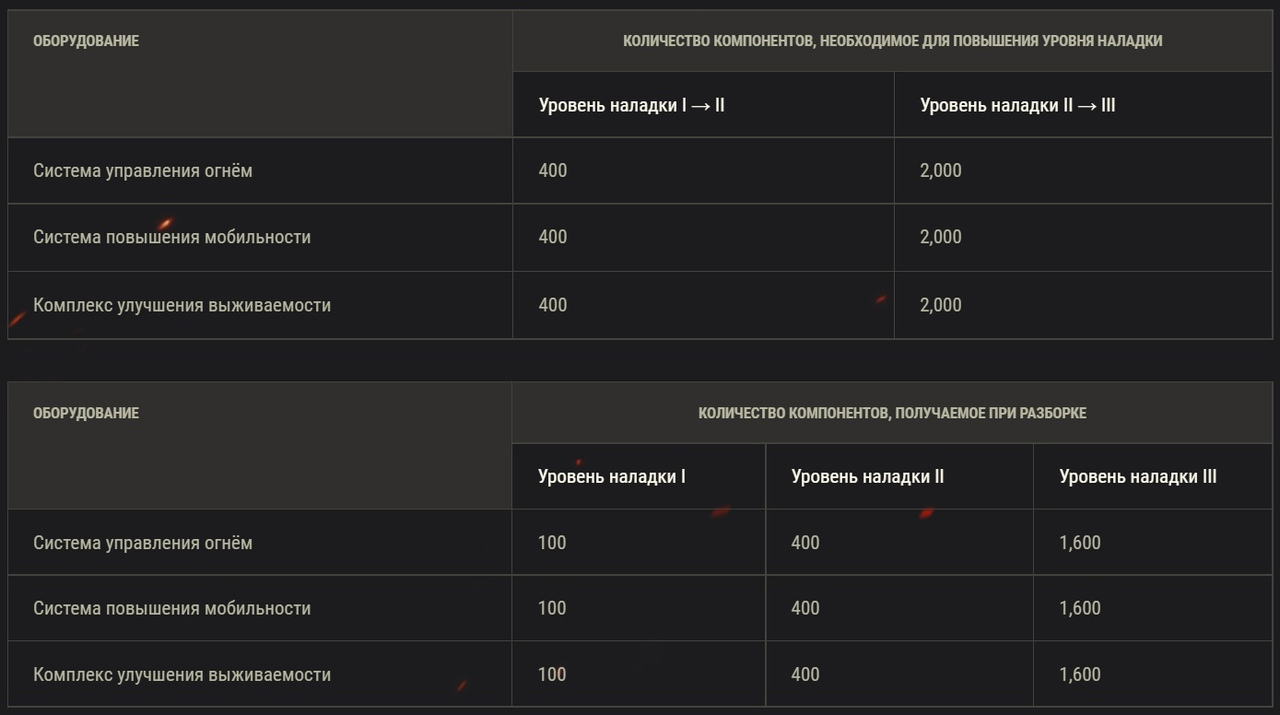Click the 1,600 value for Система управления огнём

[1079, 543]
